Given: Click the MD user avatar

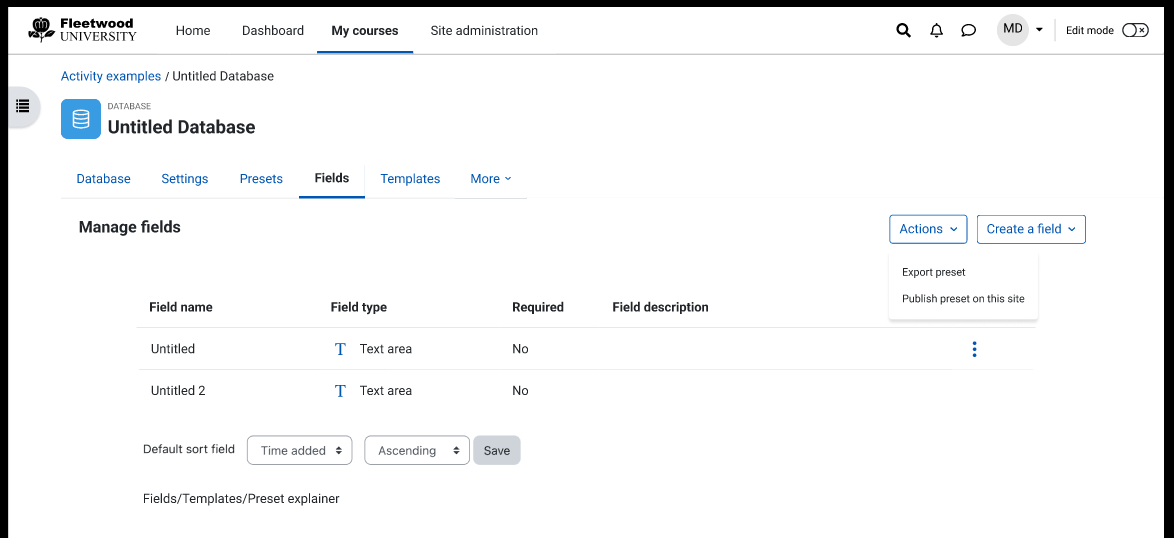Looking at the screenshot, I should [1012, 30].
